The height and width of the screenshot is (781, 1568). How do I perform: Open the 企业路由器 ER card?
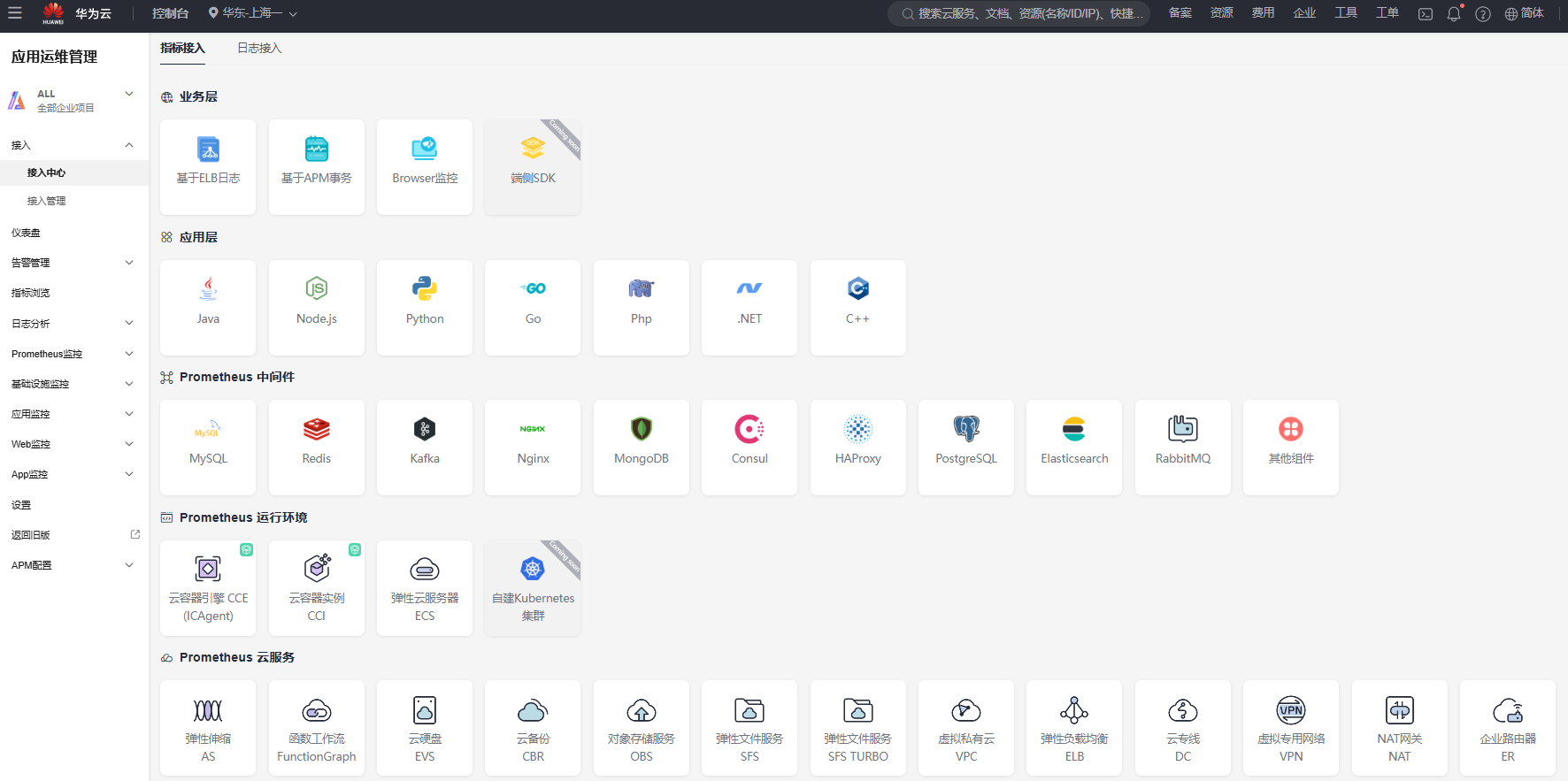pos(1508,728)
